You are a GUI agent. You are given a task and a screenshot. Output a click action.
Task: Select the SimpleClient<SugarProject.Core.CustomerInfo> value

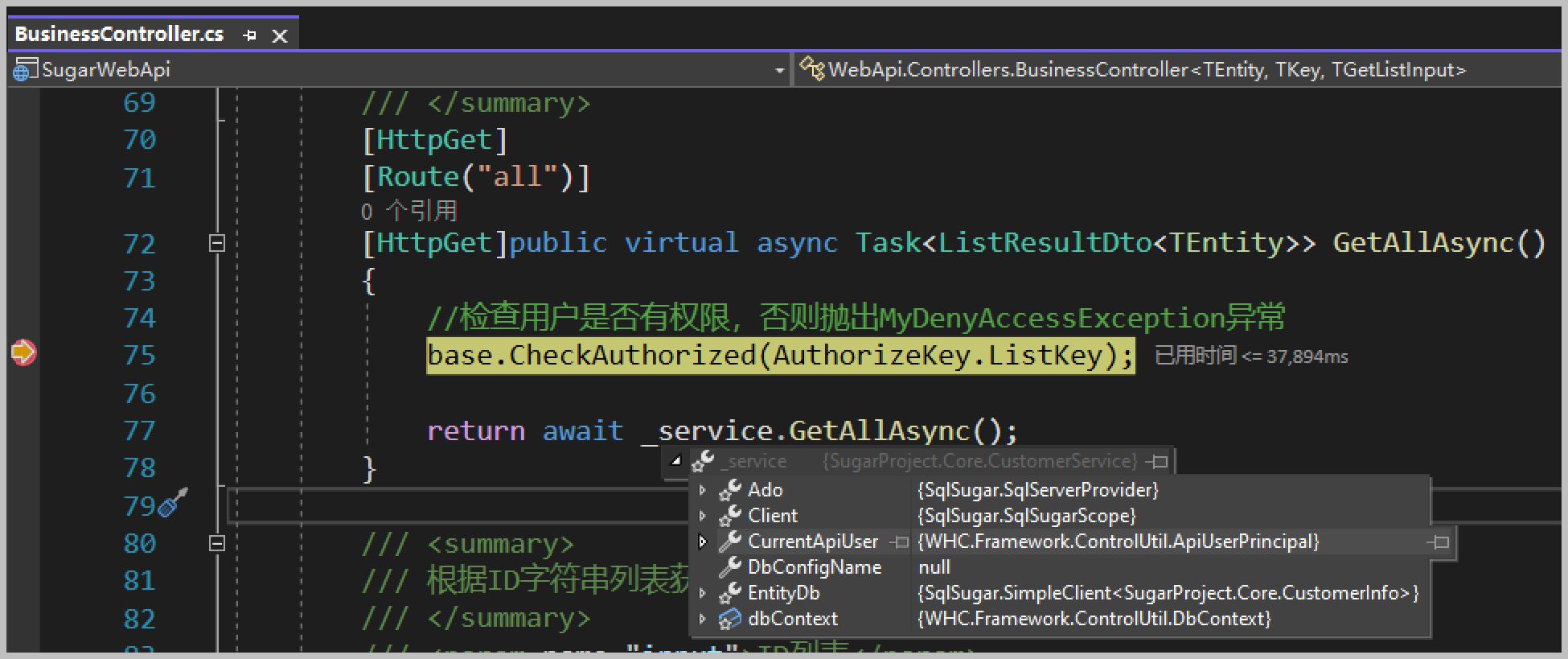click(x=1168, y=593)
